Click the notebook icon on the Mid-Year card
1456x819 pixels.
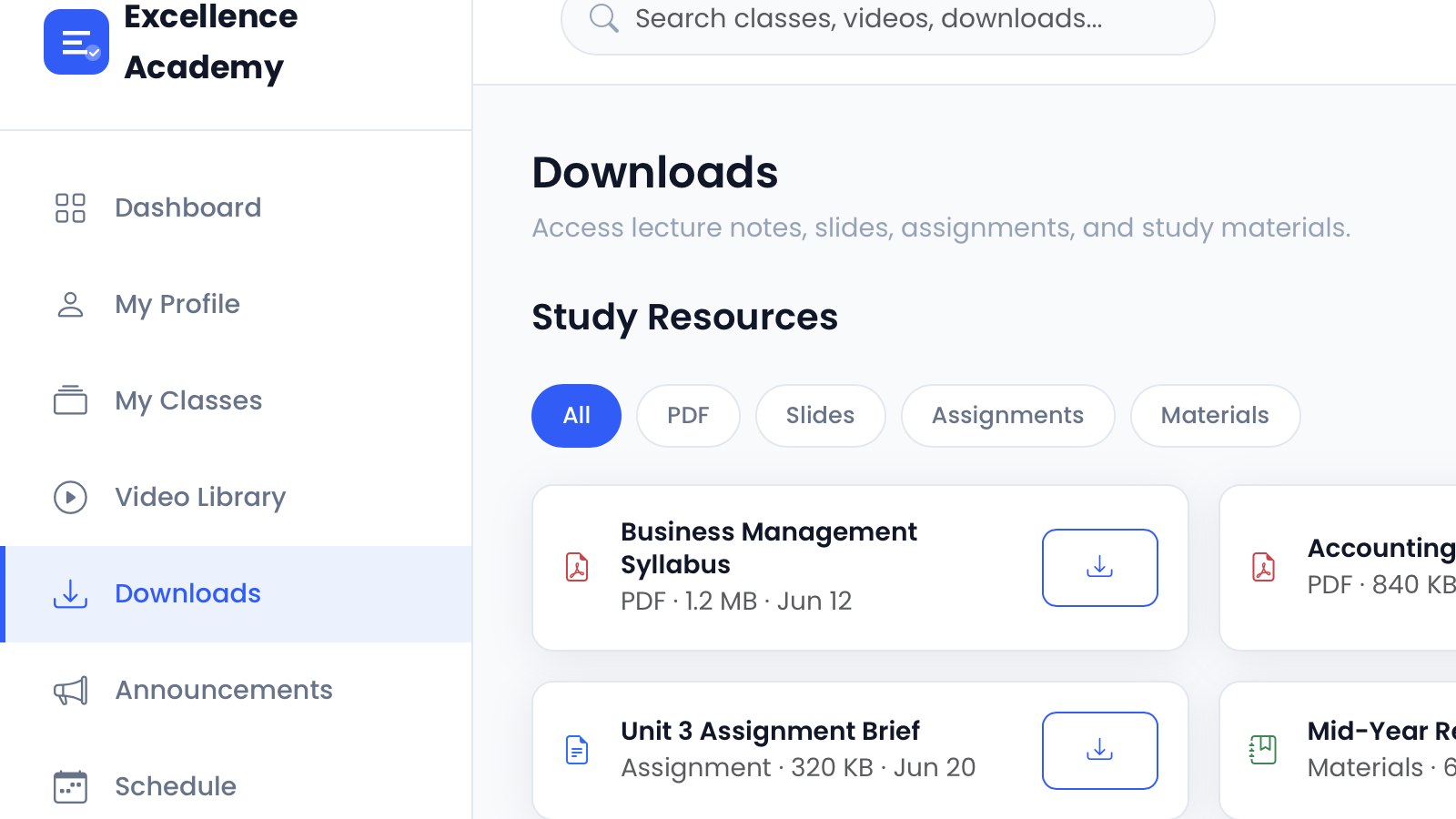point(1263,750)
